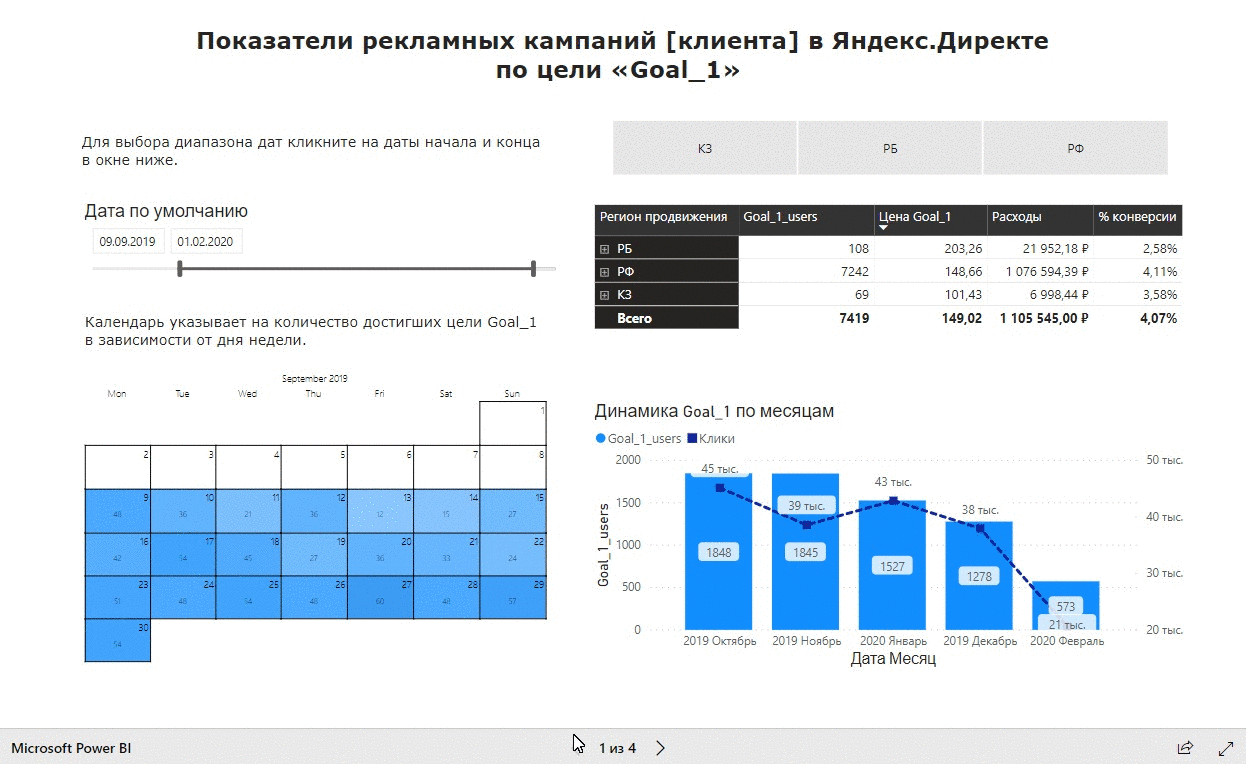This screenshot has height=764, width=1246.
Task: Select the 2020 Январь bar
Action: (893, 565)
